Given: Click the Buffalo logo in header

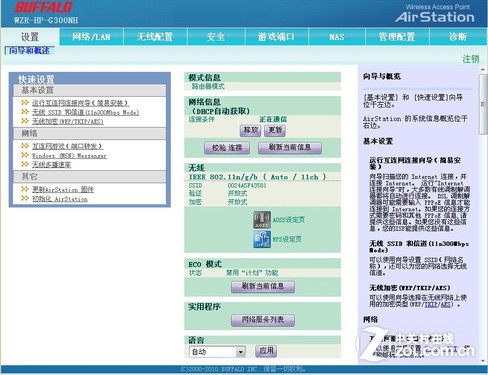Looking at the screenshot, I should 43,8.
